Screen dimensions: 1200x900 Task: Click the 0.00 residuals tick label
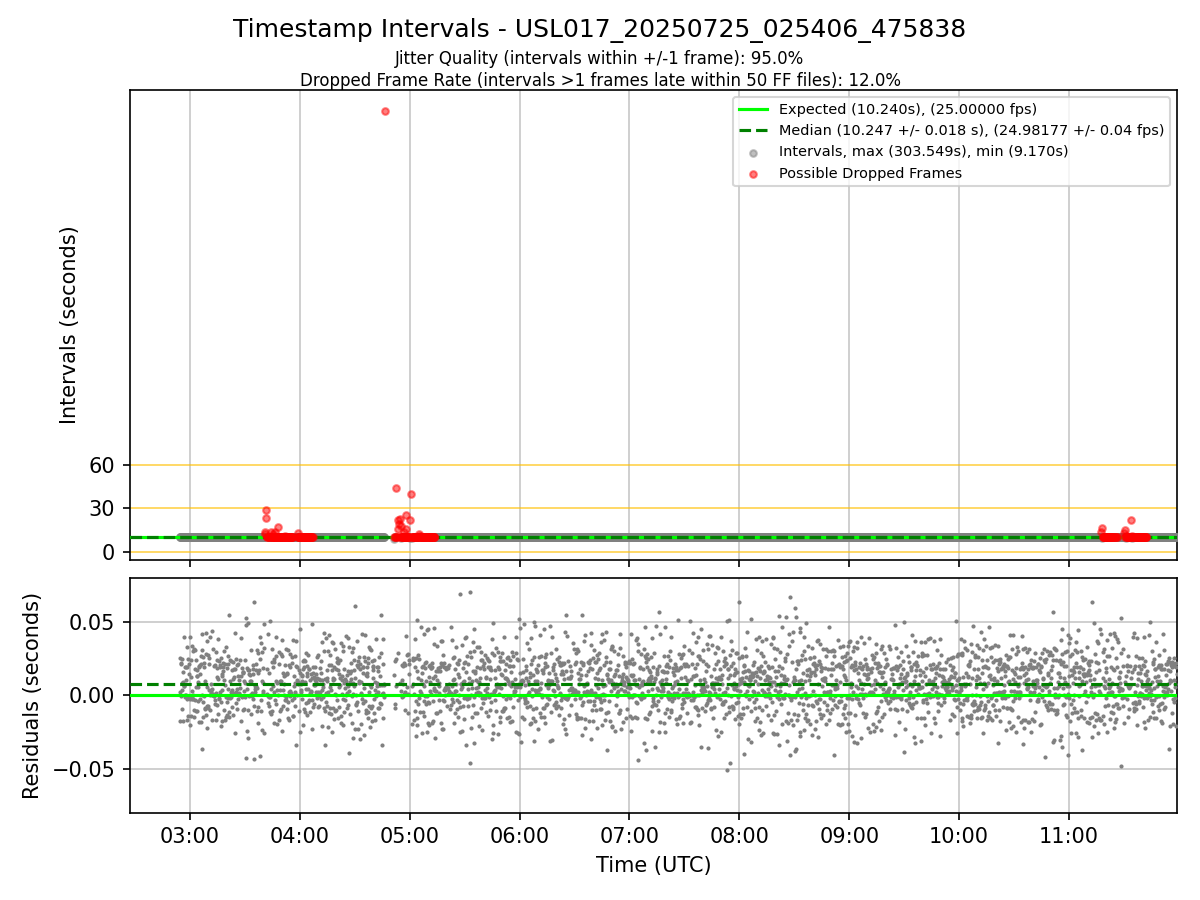pyautogui.click(x=94, y=696)
